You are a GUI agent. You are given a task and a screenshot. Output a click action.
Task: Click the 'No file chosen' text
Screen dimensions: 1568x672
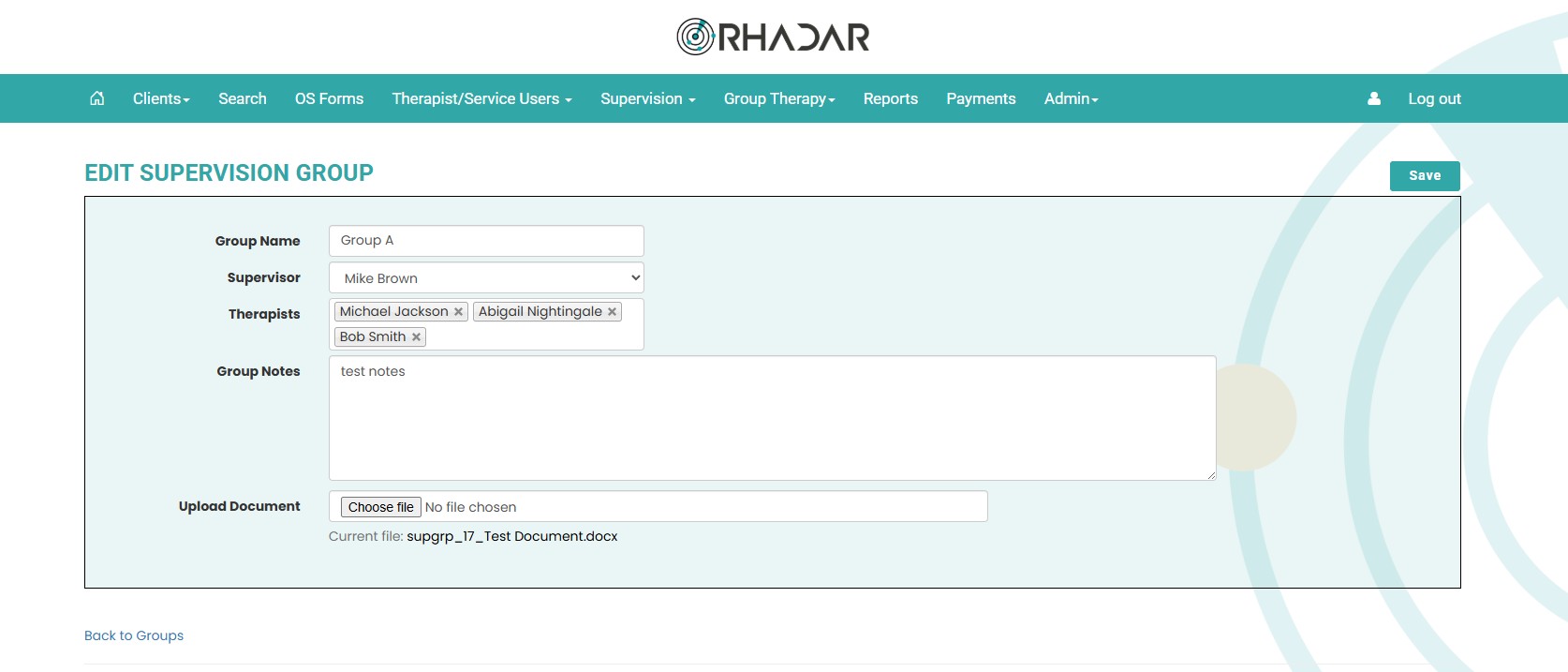[x=470, y=507]
